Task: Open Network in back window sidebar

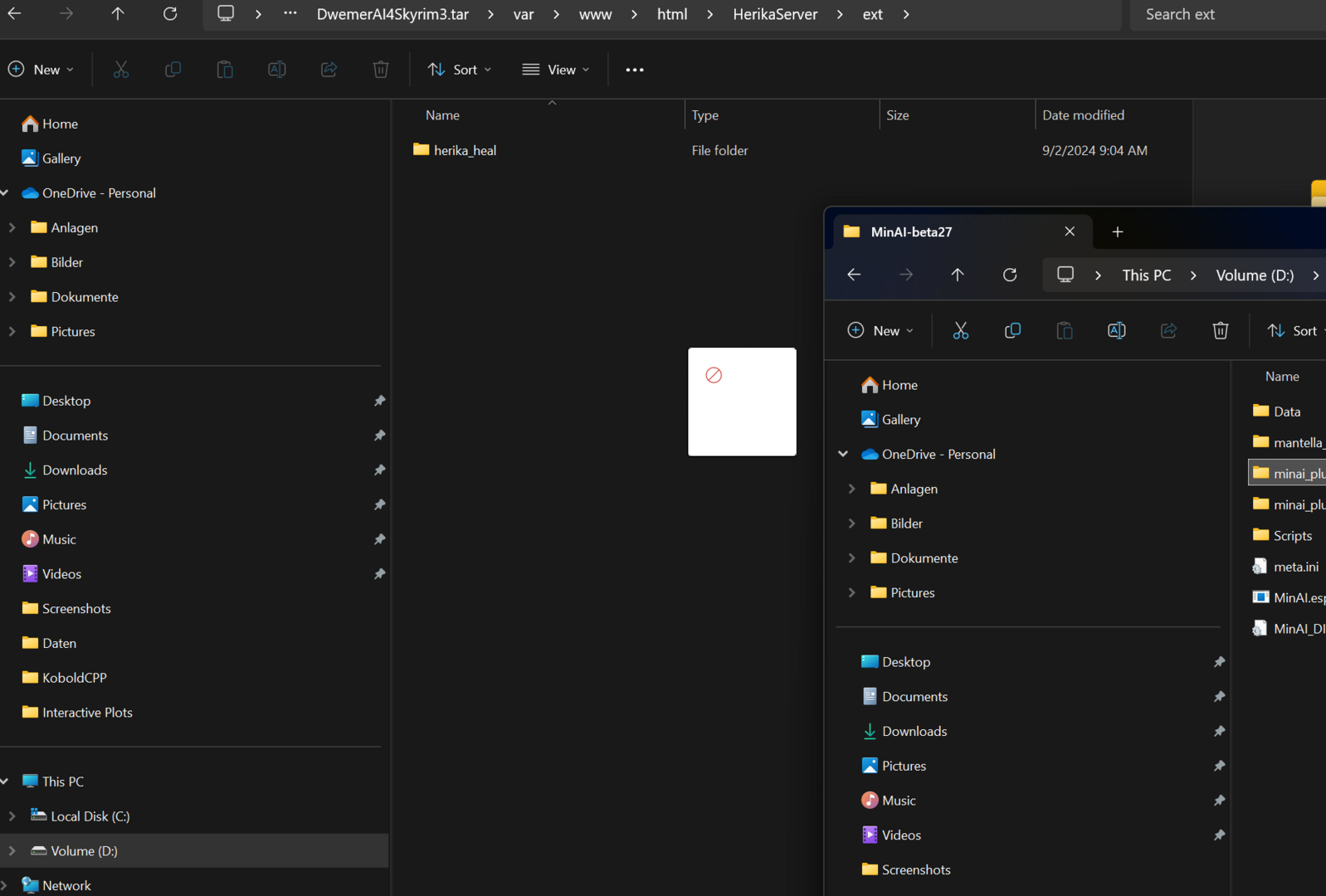Action: (x=56, y=885)
